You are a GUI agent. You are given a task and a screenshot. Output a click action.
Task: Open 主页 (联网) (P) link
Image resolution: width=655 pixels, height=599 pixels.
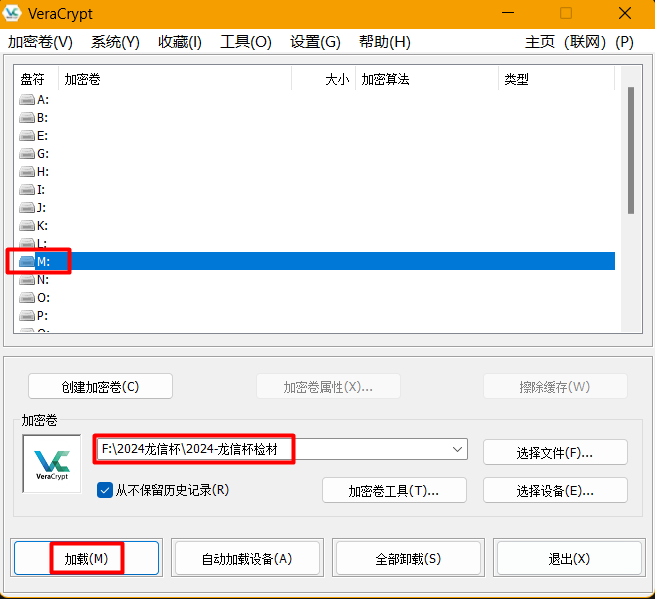(x=579, y=42)
